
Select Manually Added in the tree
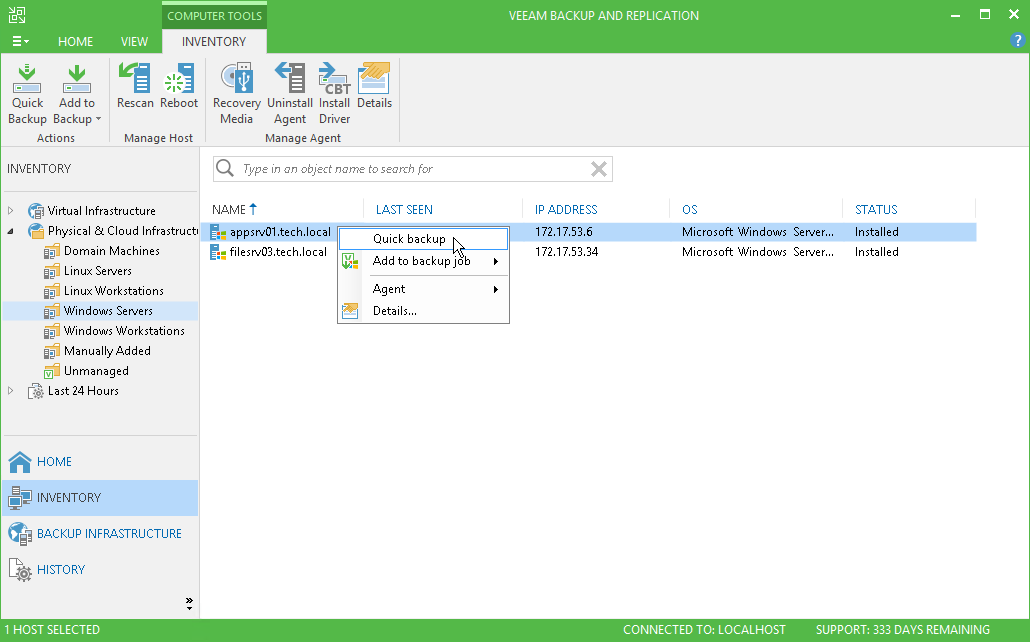click(x=107, y=351)
